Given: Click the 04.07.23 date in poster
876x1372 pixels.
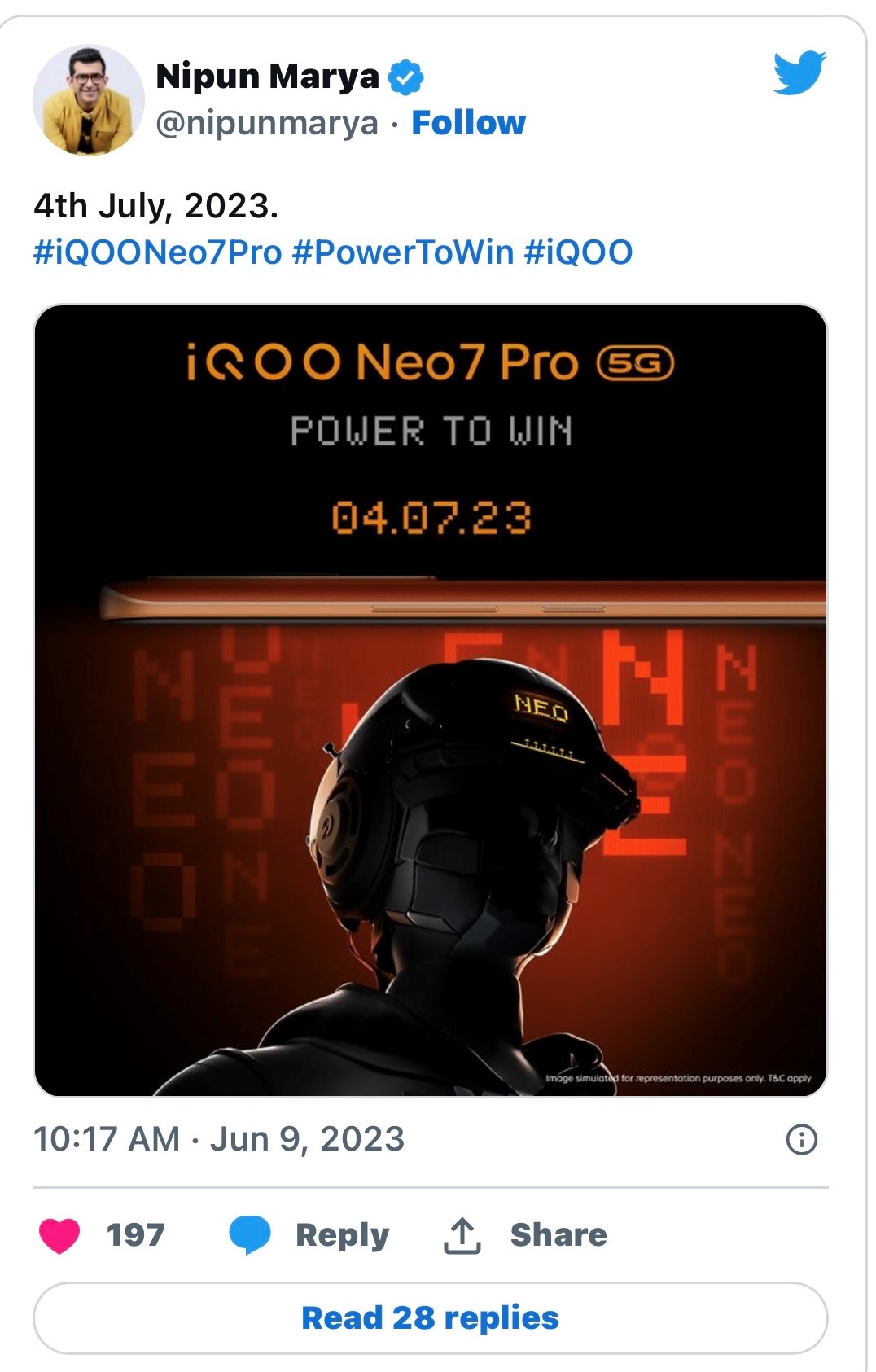Looking at the screenshot, I should click(431, 518).
